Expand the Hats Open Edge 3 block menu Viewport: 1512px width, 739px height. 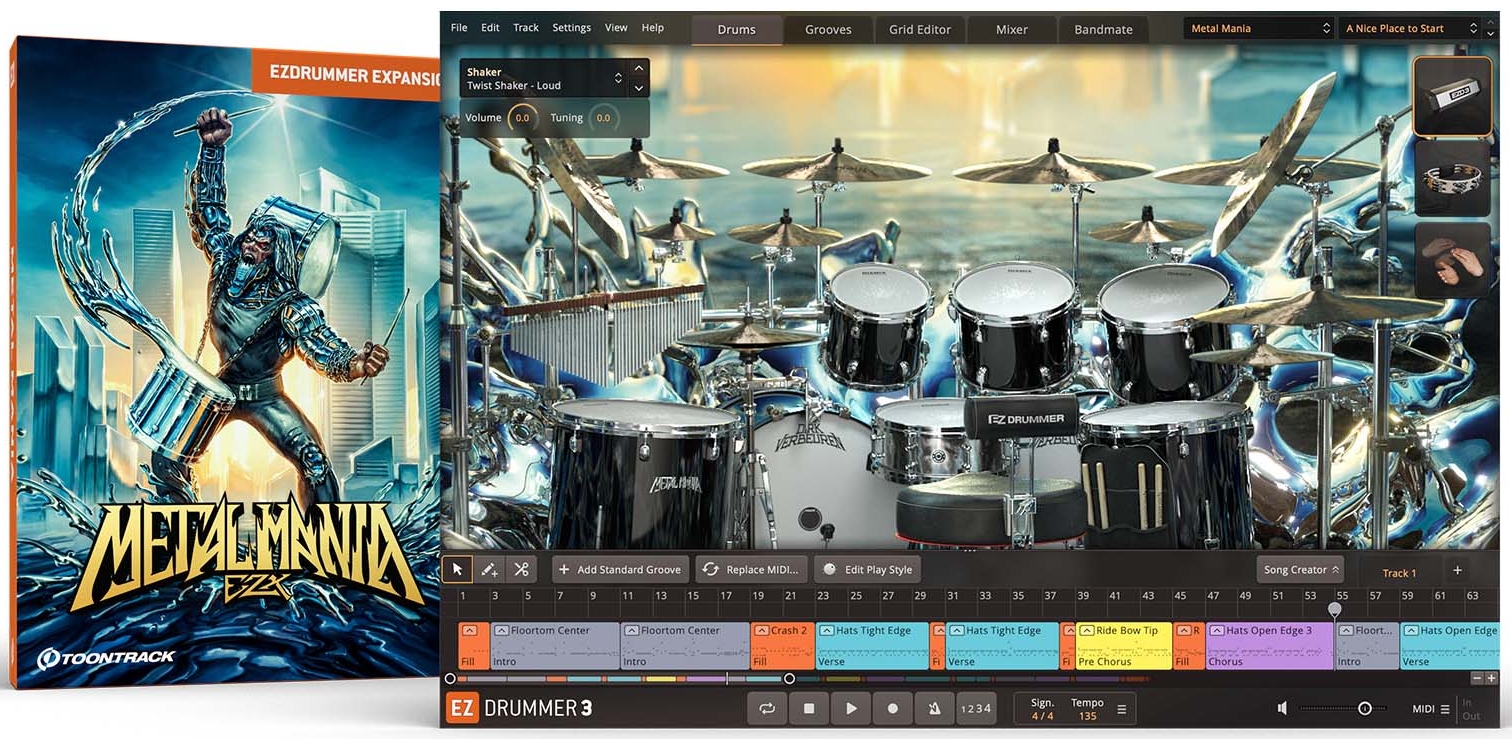click(1216, 631)
